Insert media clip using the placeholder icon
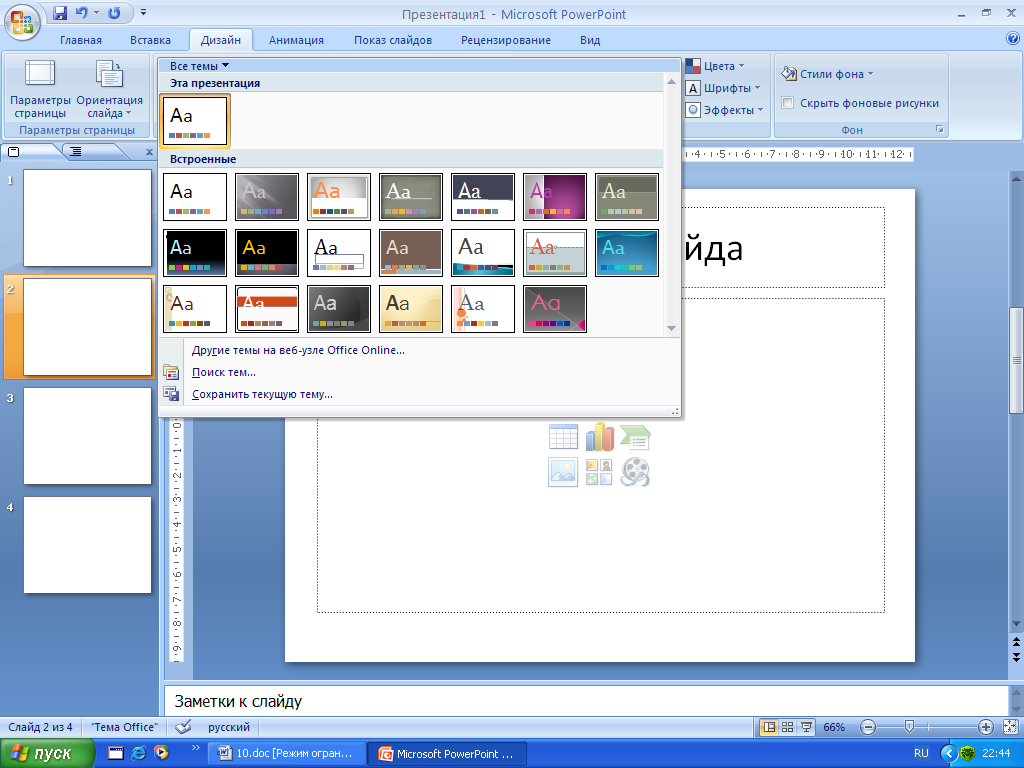Screen dimensions: 1024x768 [635, 472]
